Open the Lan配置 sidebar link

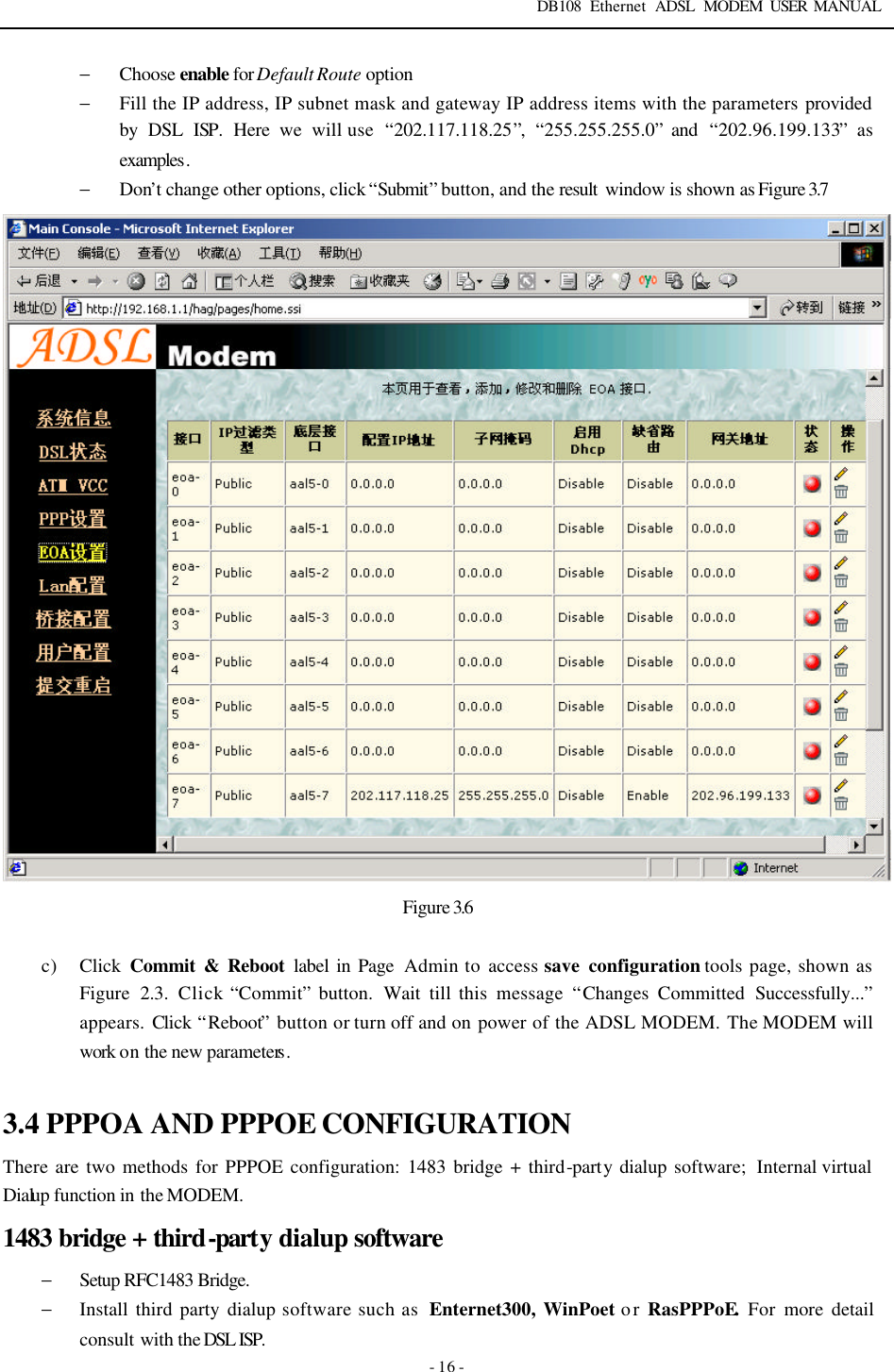72,586
